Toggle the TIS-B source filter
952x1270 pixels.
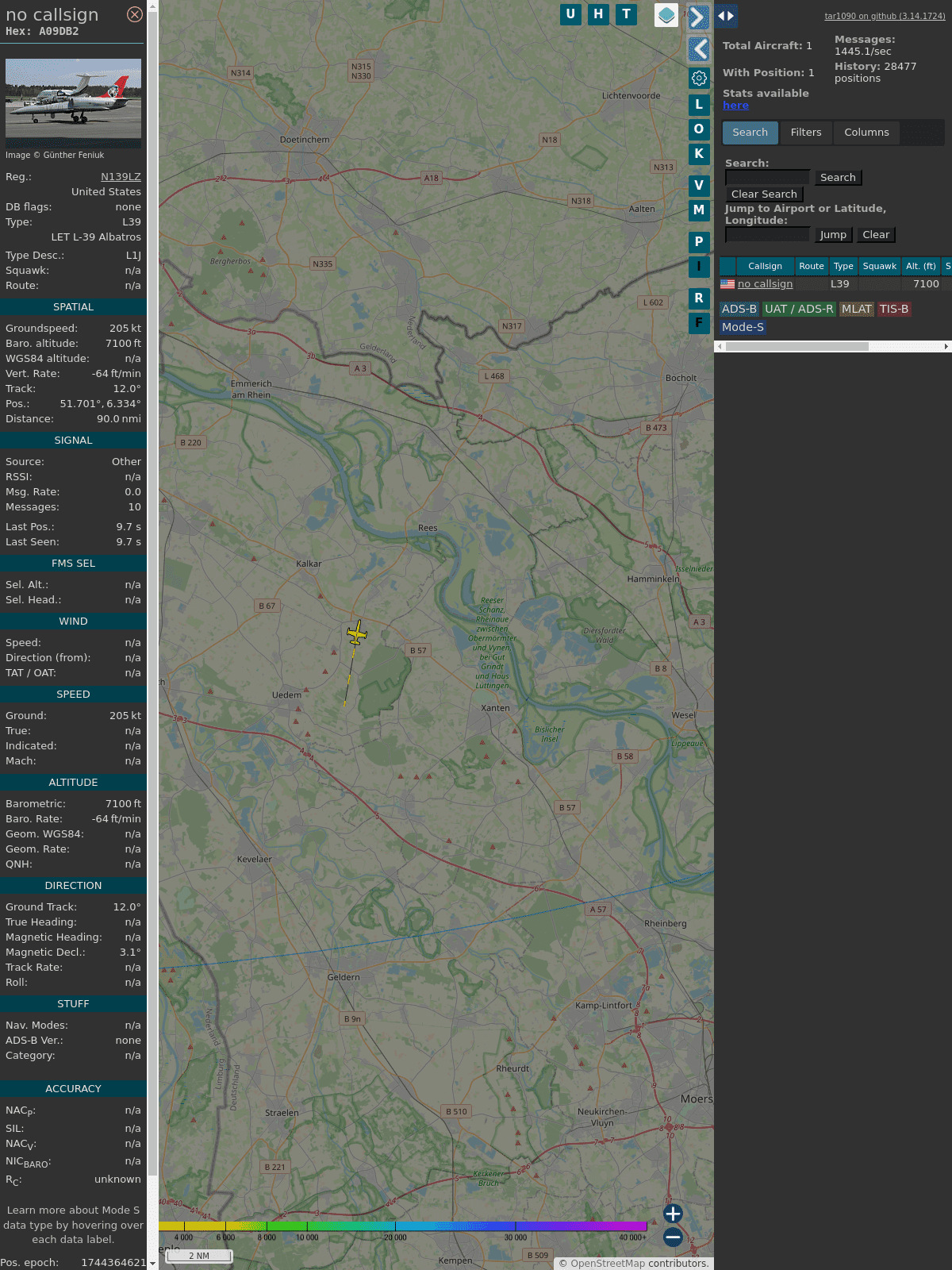894,310
